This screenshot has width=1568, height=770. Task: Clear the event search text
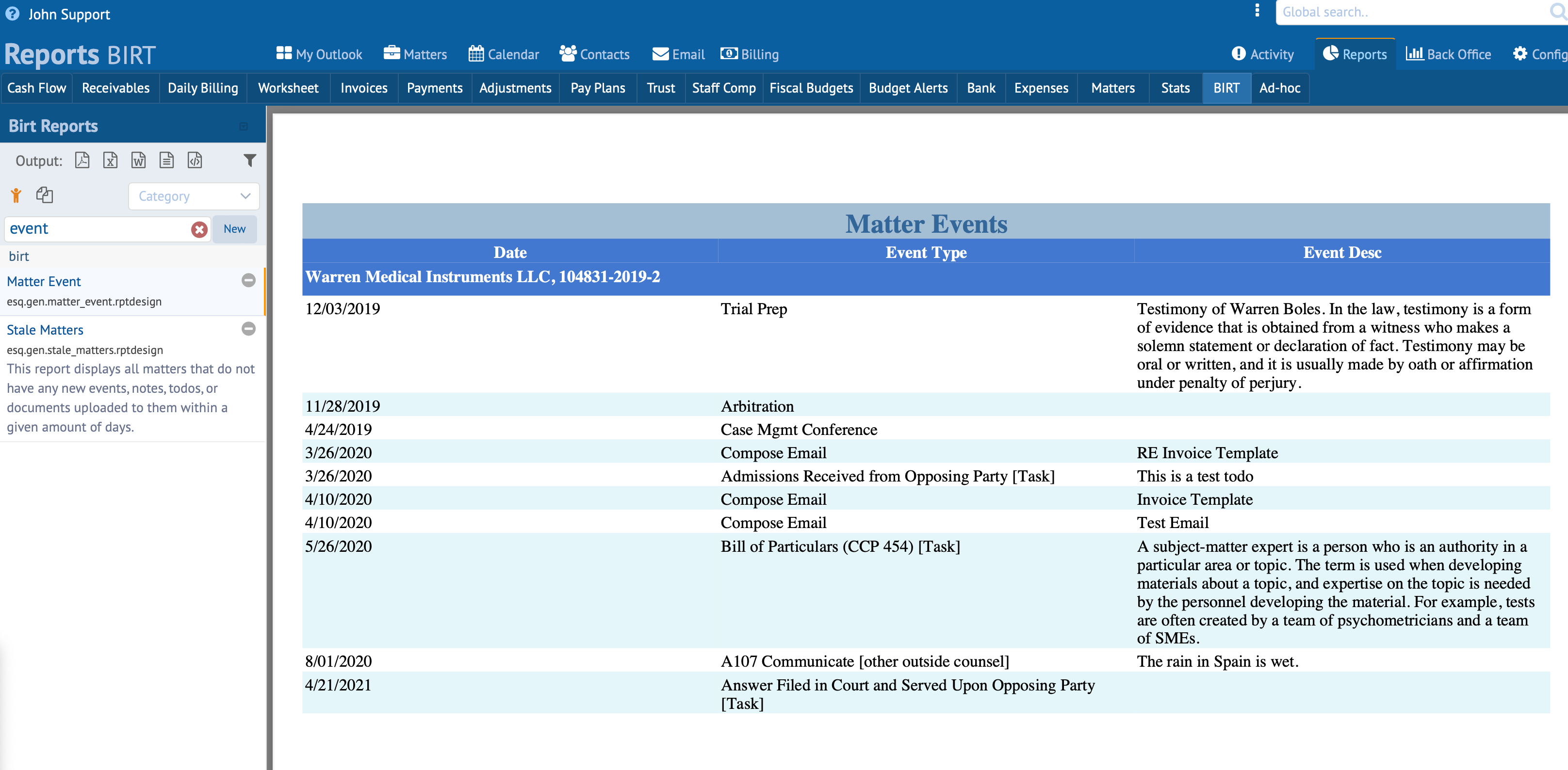click(x=199, y=229)
